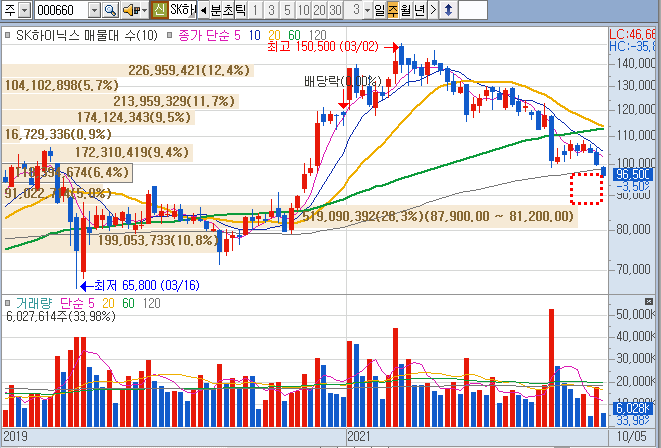Choose interval button 30
Viewport: 661px width, 448px height.
point(335,10)
